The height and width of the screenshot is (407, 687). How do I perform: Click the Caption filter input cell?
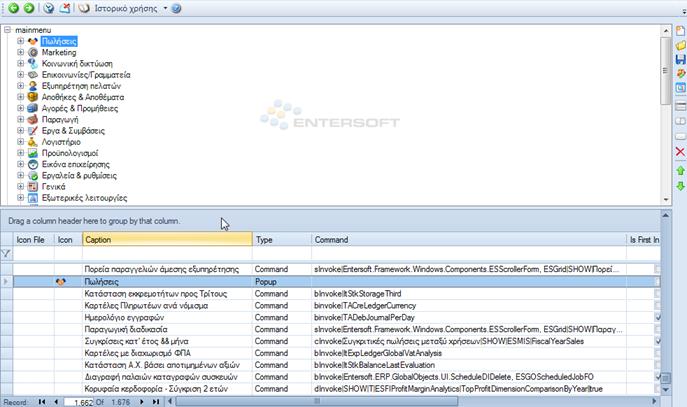[167, 253]
